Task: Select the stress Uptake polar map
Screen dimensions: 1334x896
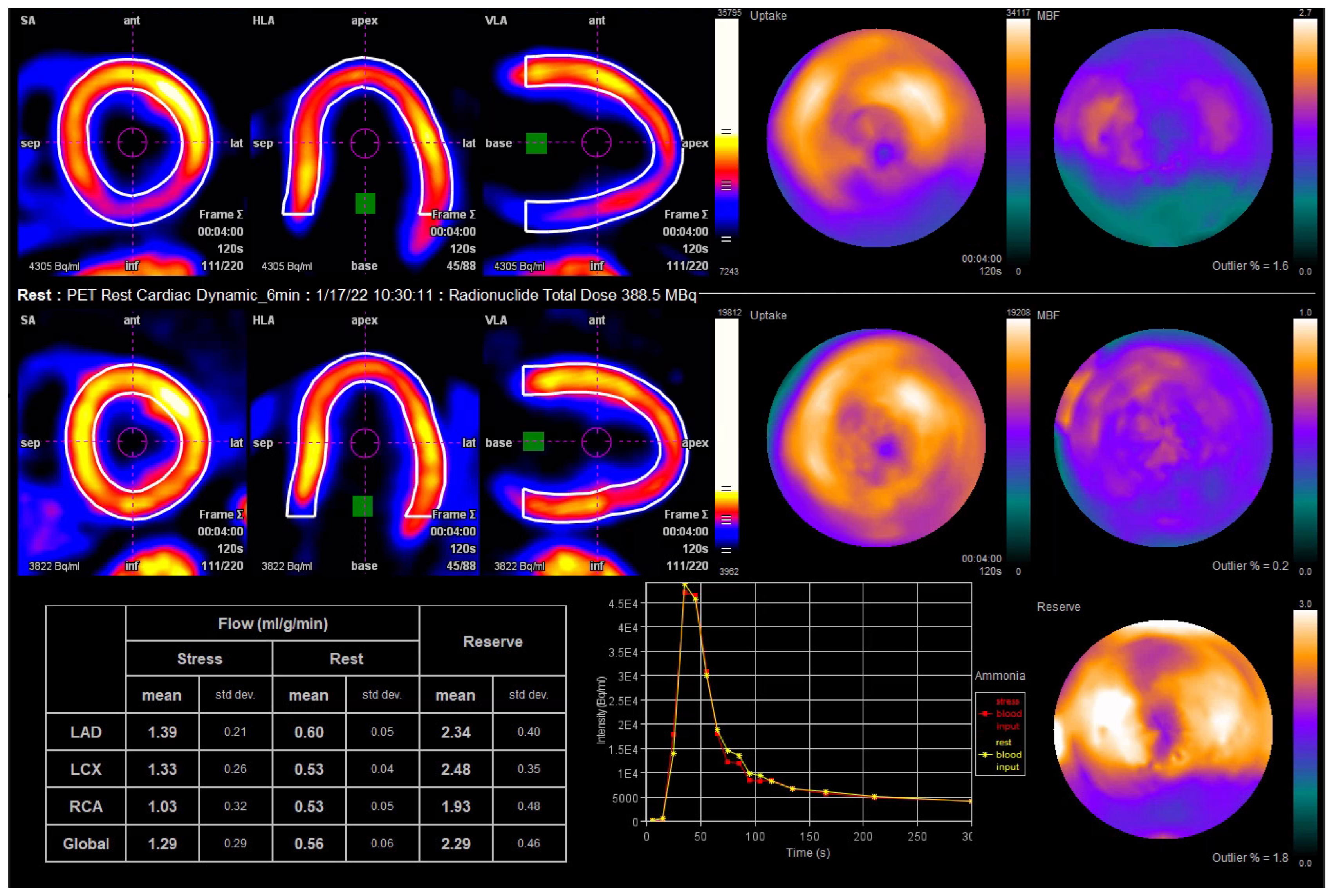Action: coord(875,138)
